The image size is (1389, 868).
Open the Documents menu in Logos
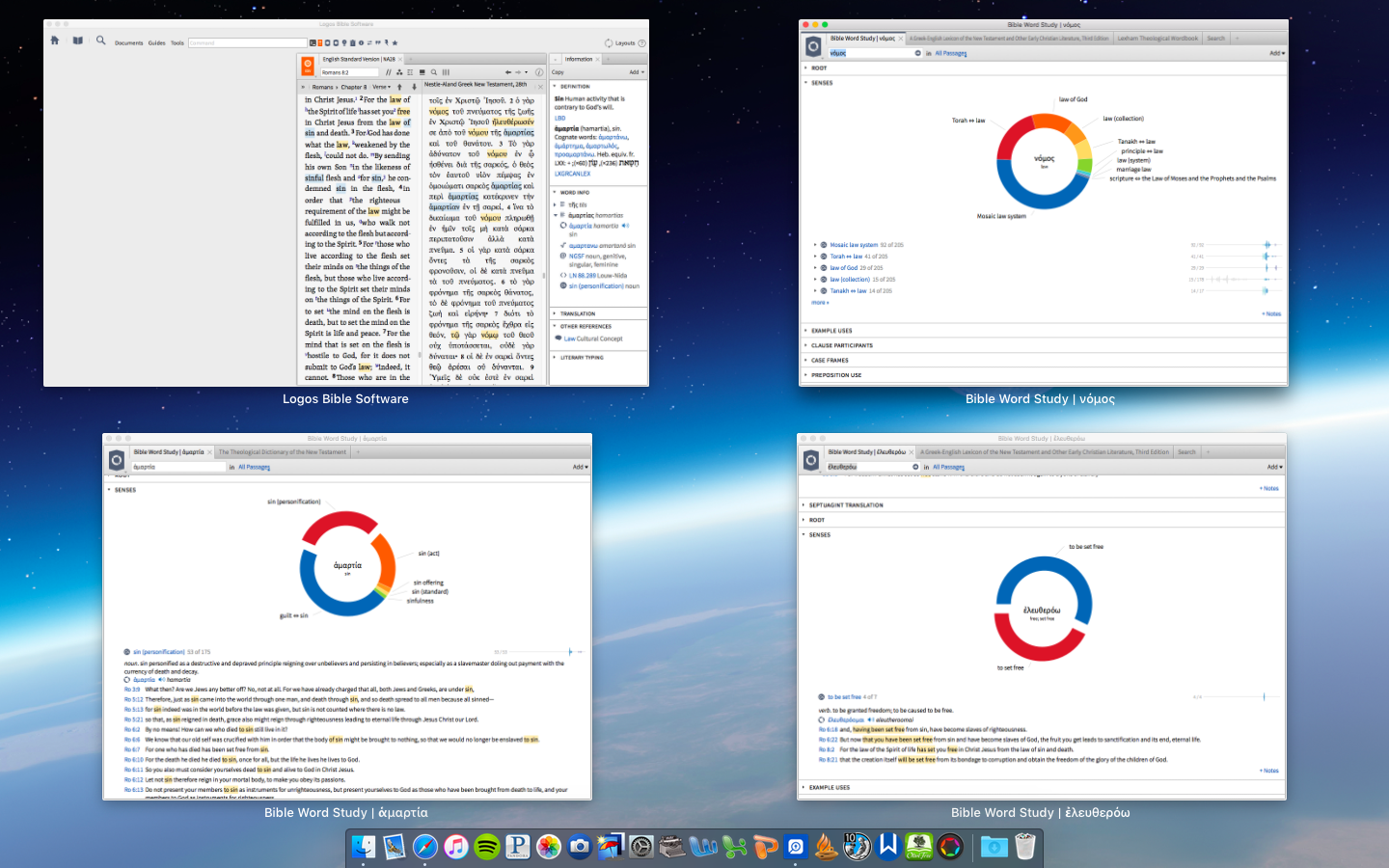click(128, 42)
